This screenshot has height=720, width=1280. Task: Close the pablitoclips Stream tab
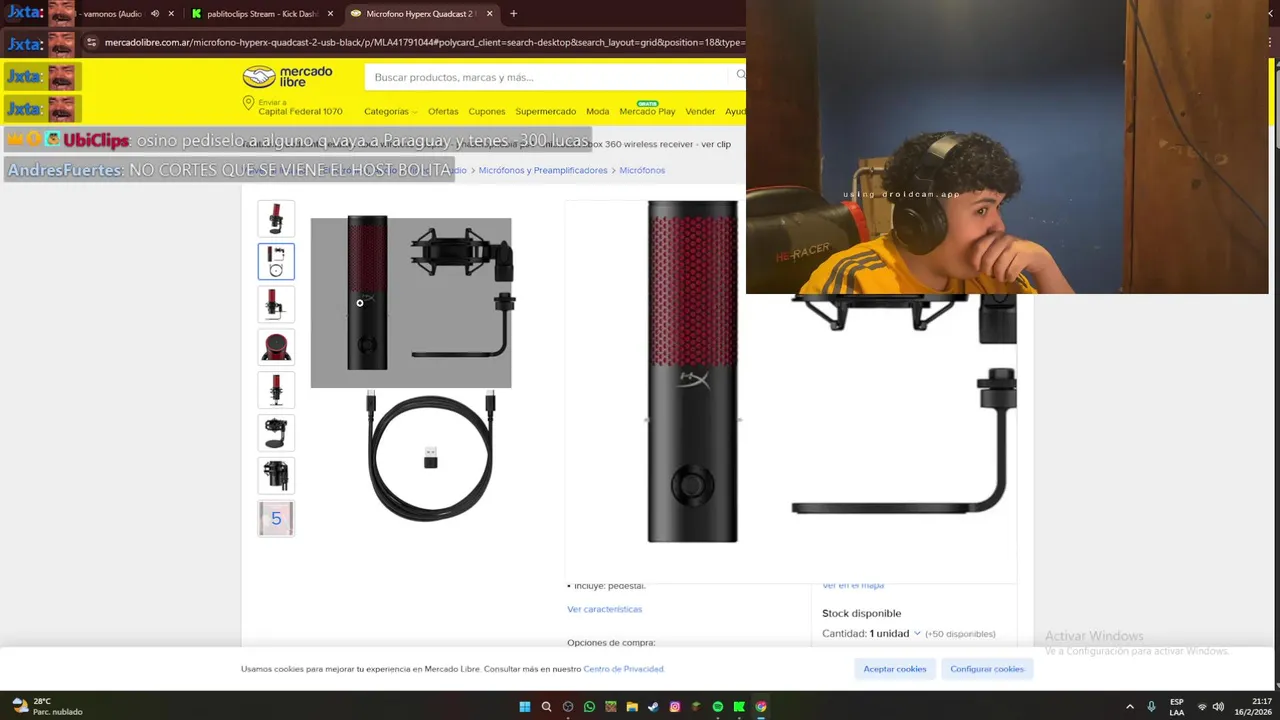330,14
